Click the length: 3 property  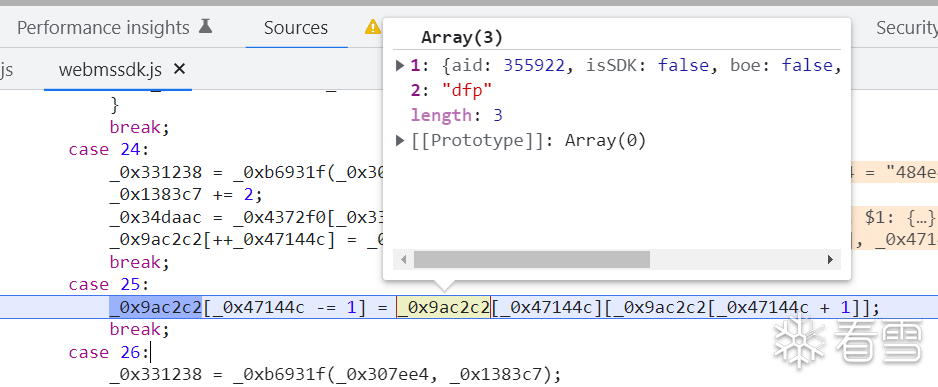tap(458, 115)
